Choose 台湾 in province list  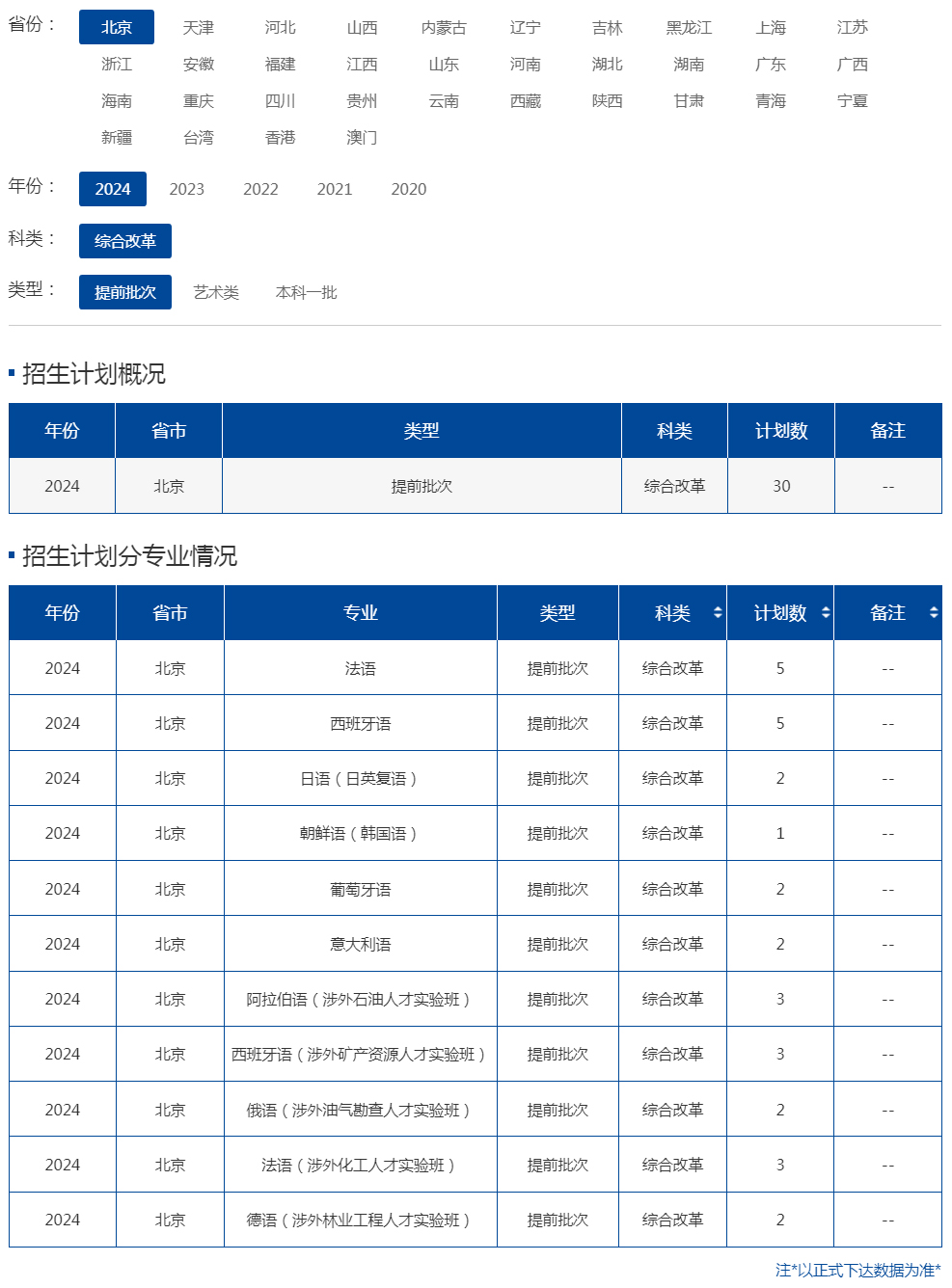(x=199, y=137)
